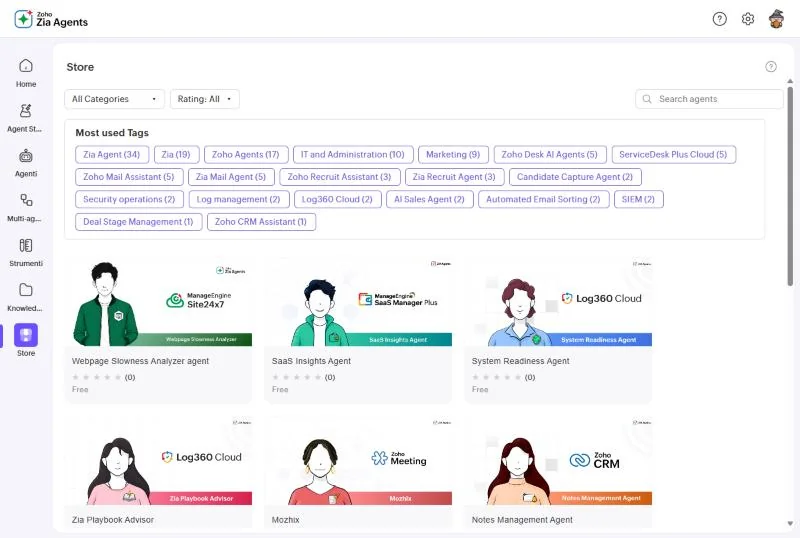Click star rating of System Readiness Agent
The width and height of the screenshot is (800, 538).
pos(497,377)
